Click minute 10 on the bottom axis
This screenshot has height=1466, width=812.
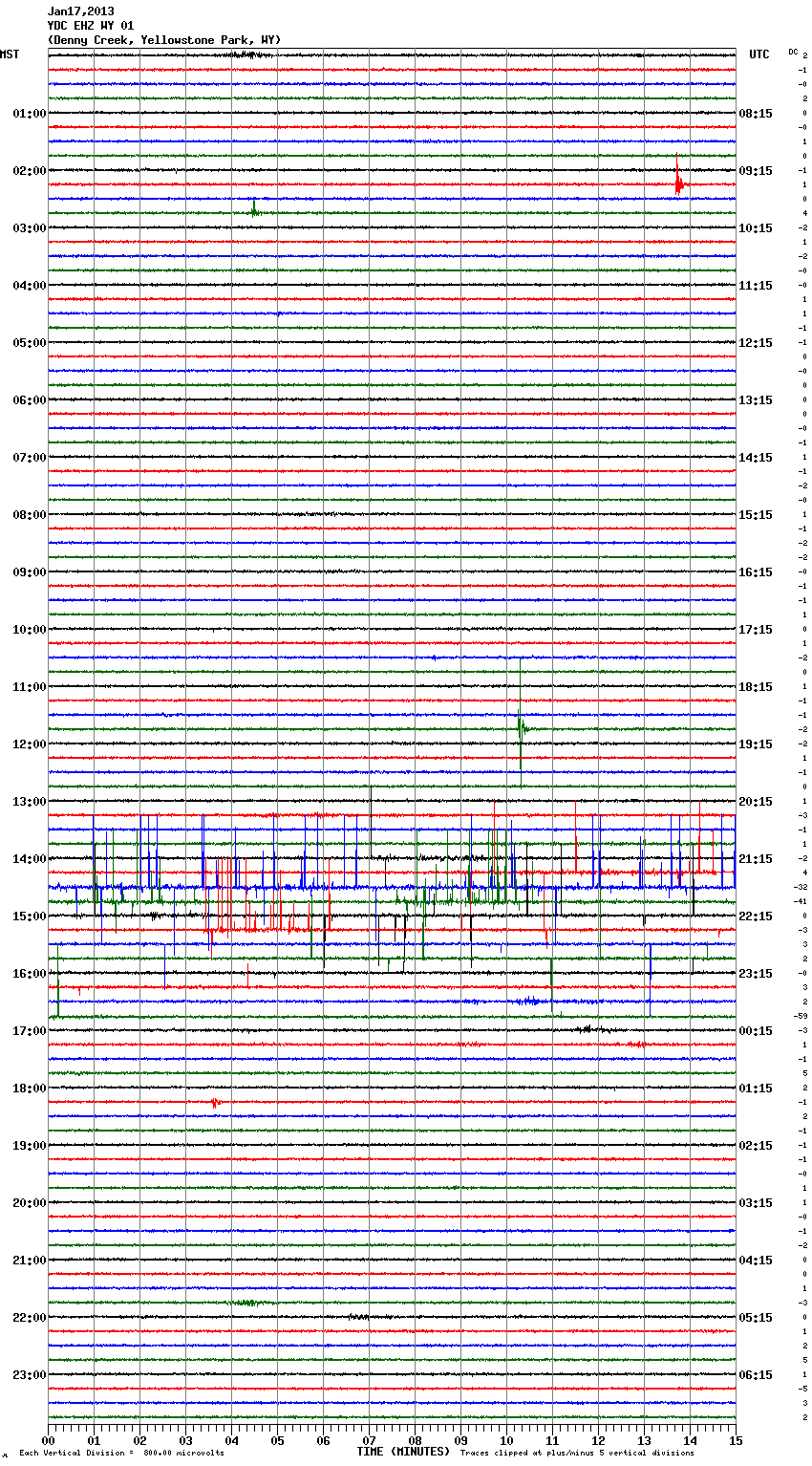click(x=506, y=1440)
